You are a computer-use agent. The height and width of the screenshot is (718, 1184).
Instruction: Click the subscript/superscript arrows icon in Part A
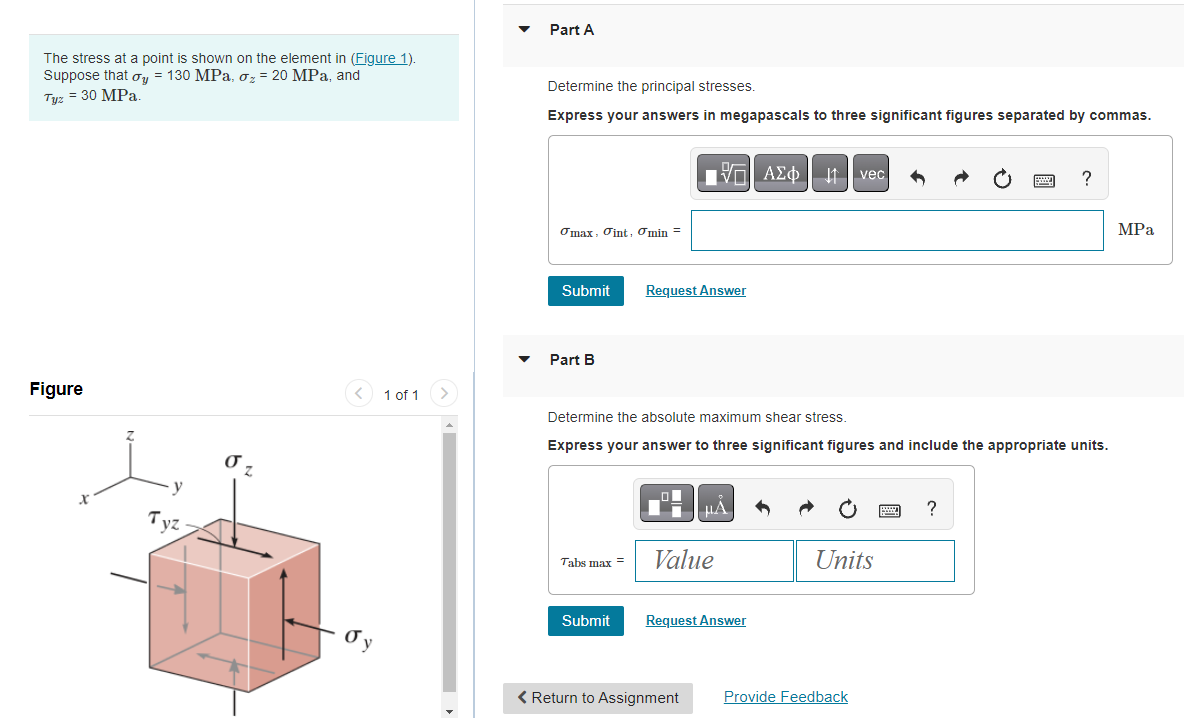[x=829, y=172]
